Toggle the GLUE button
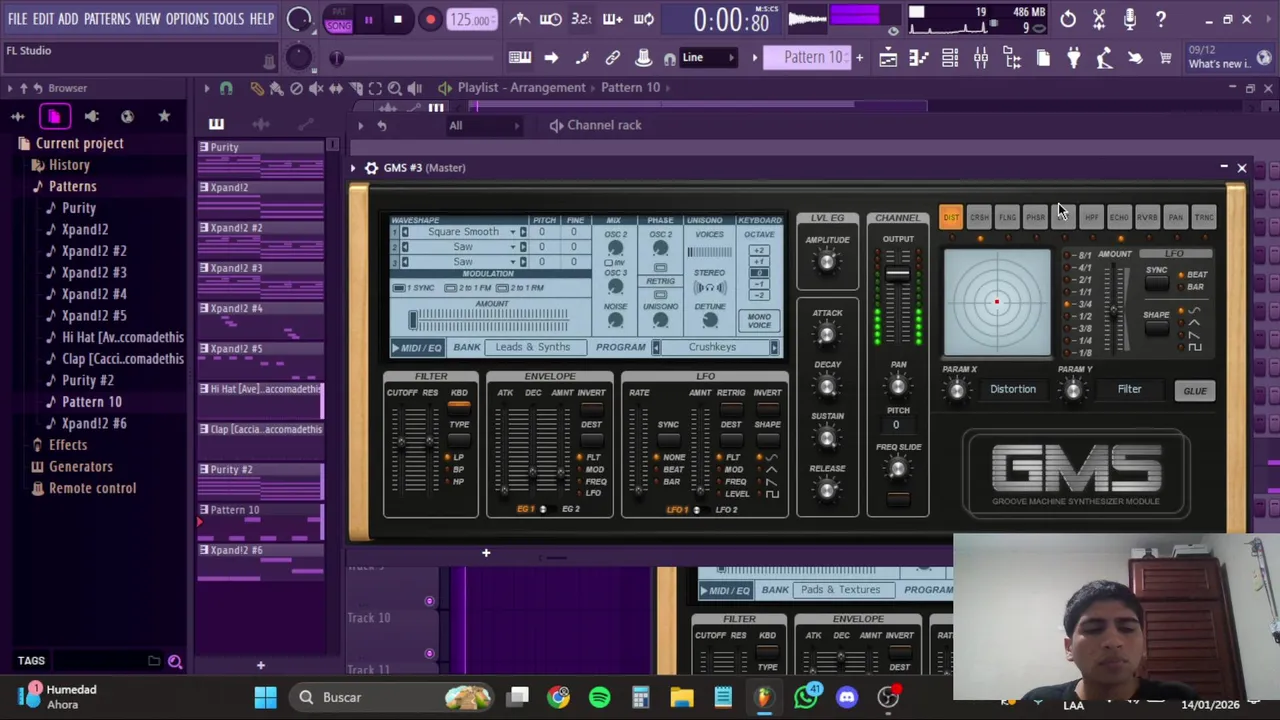 1195,391
